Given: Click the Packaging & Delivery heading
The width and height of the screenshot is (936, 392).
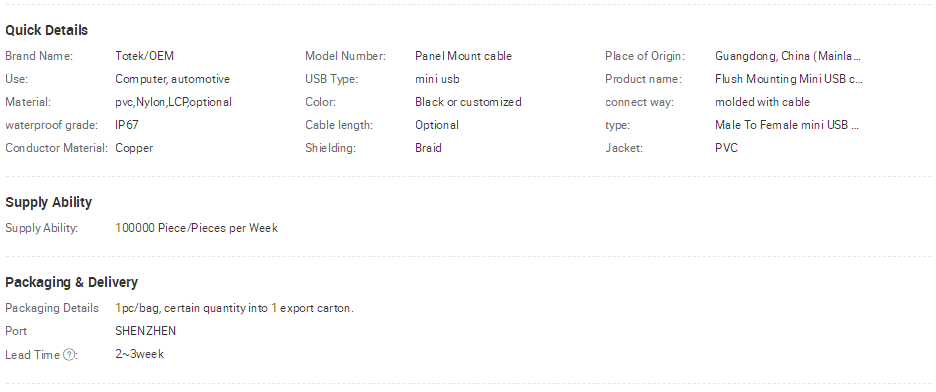Looking at the screenshot, I should tap(72, 282).
